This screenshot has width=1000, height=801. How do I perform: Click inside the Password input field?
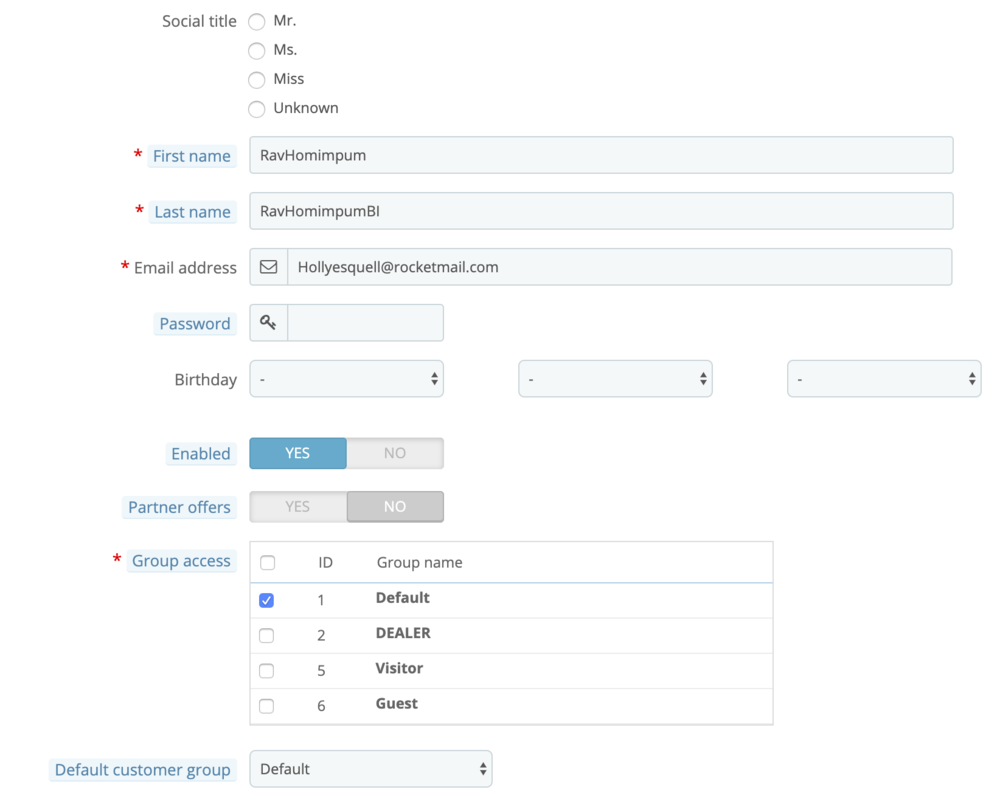365,322
